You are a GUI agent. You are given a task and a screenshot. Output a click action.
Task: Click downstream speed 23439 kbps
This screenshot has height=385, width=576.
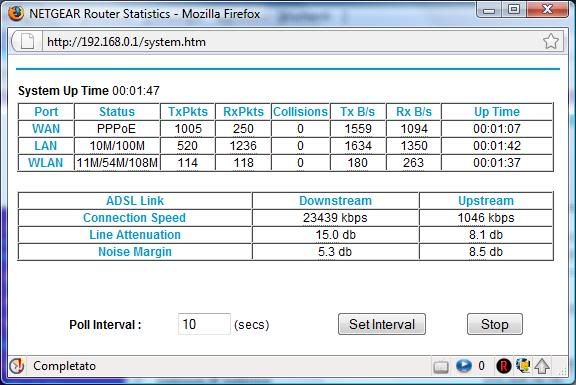point(335,217)
